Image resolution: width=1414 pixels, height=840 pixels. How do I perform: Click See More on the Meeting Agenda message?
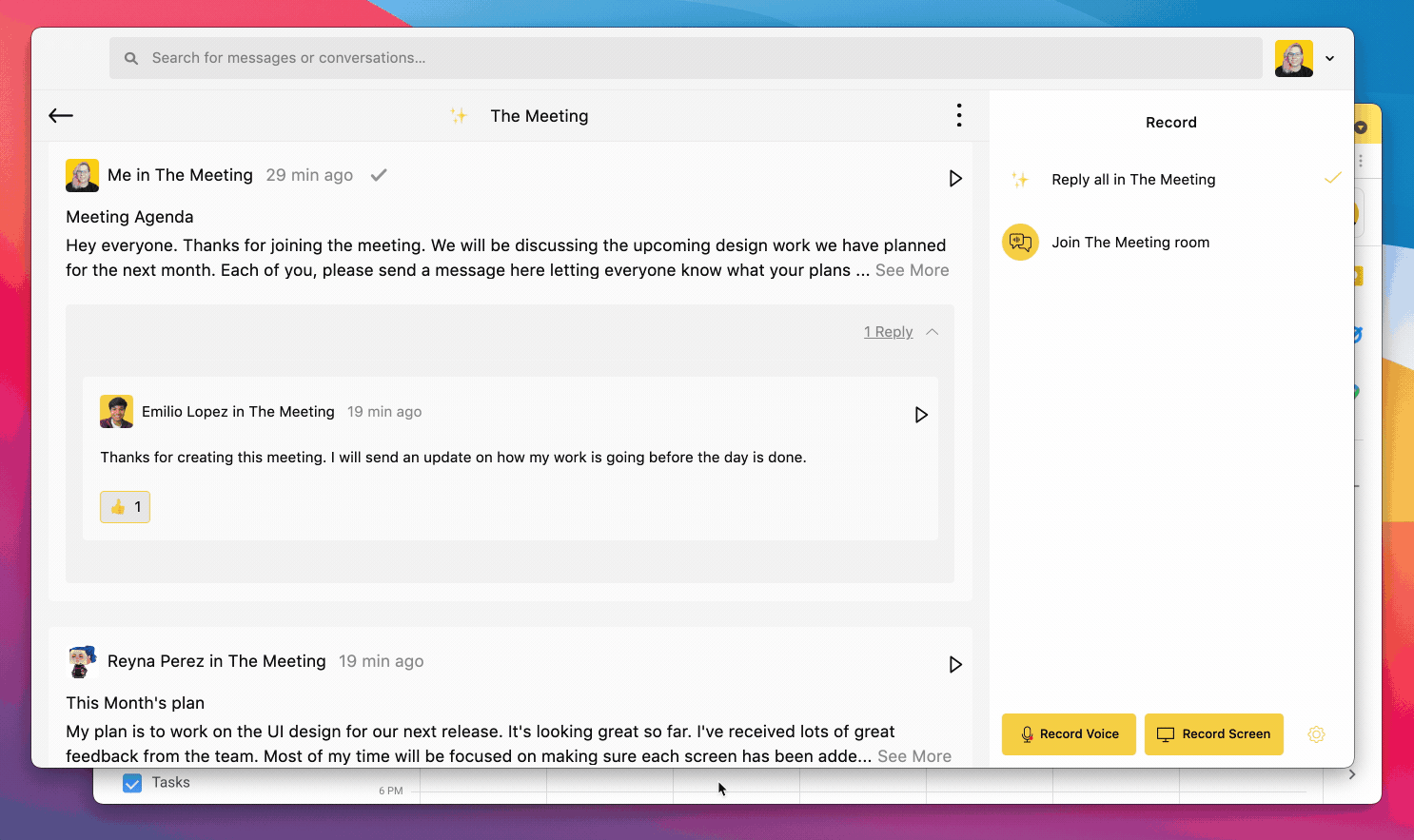pyautogui.click(x=911, y=269)
